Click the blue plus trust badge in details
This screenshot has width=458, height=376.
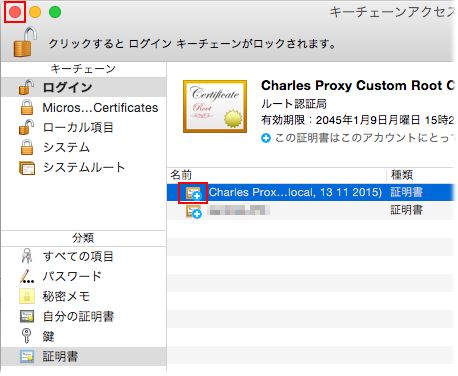pos(266,138)
